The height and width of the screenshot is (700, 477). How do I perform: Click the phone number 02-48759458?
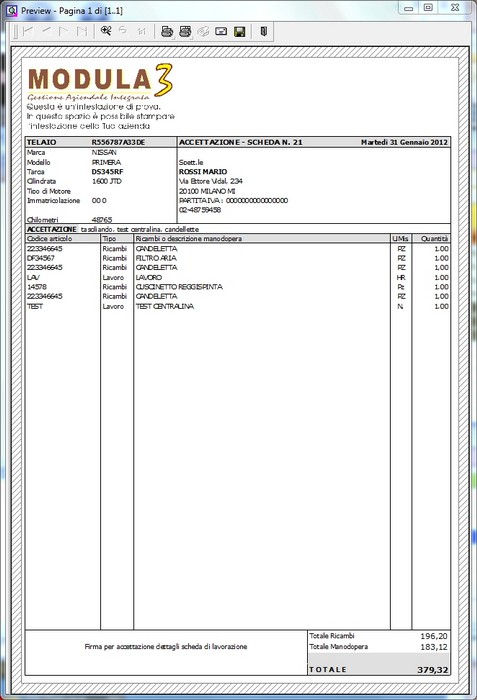coord(200,210)
